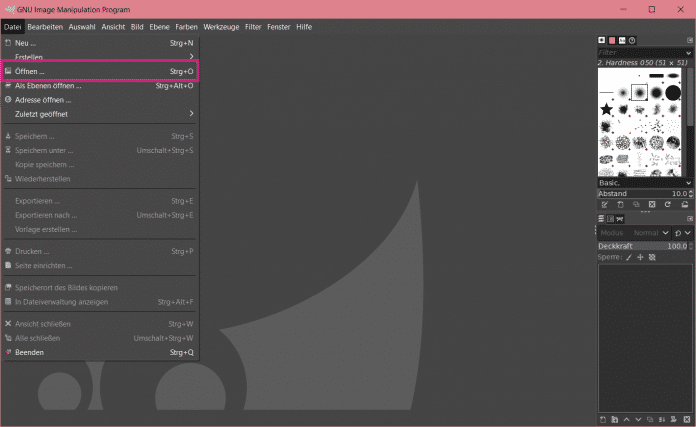Switch to the Layers tab icon

click(601, 218)
